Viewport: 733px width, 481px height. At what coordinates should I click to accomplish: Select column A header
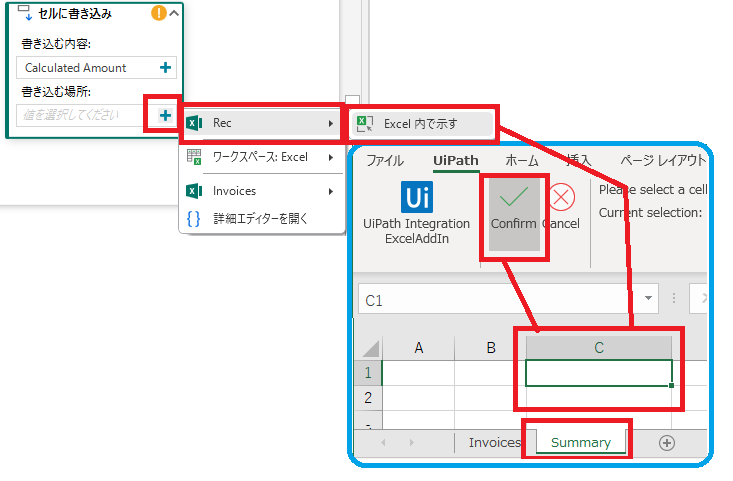[418, 348]
